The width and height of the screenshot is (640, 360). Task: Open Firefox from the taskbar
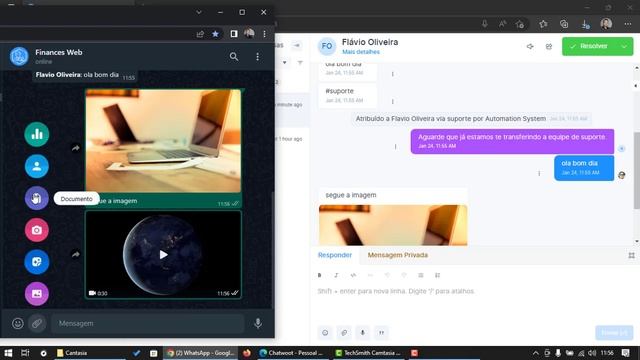click(247, 353)
